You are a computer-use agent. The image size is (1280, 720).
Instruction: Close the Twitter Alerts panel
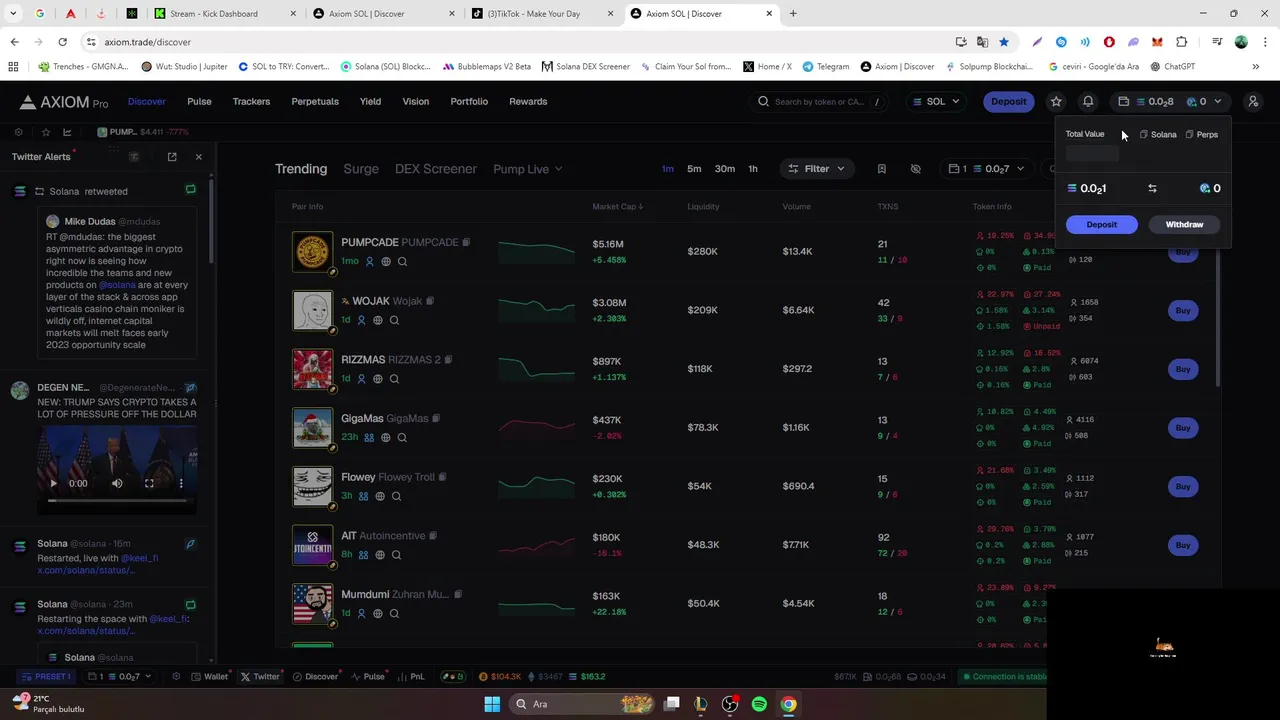[198, 157]
